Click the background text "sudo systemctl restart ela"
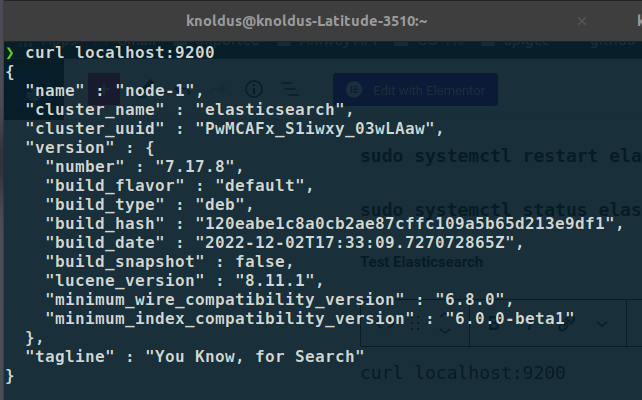 (x=501, y=156)
